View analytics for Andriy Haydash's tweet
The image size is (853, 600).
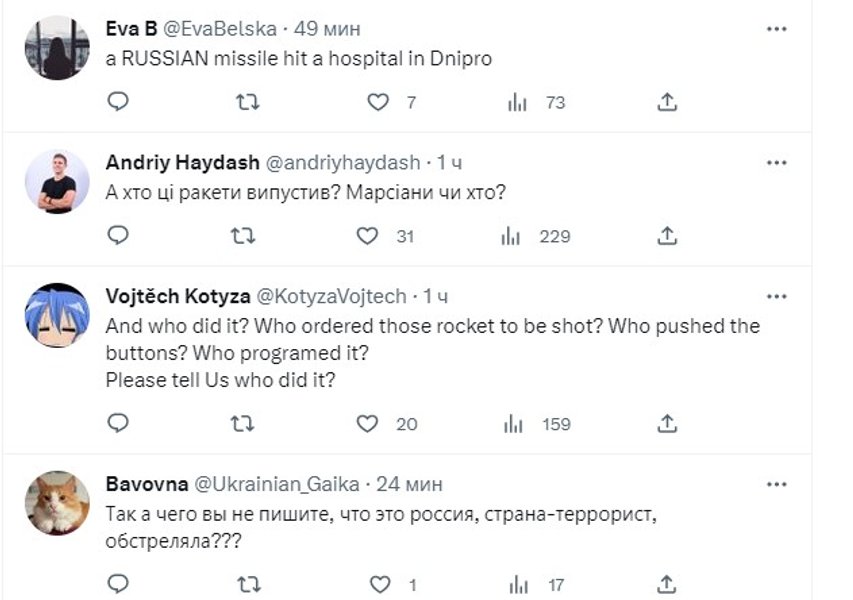pyautogui.click(x=511, y=236)
